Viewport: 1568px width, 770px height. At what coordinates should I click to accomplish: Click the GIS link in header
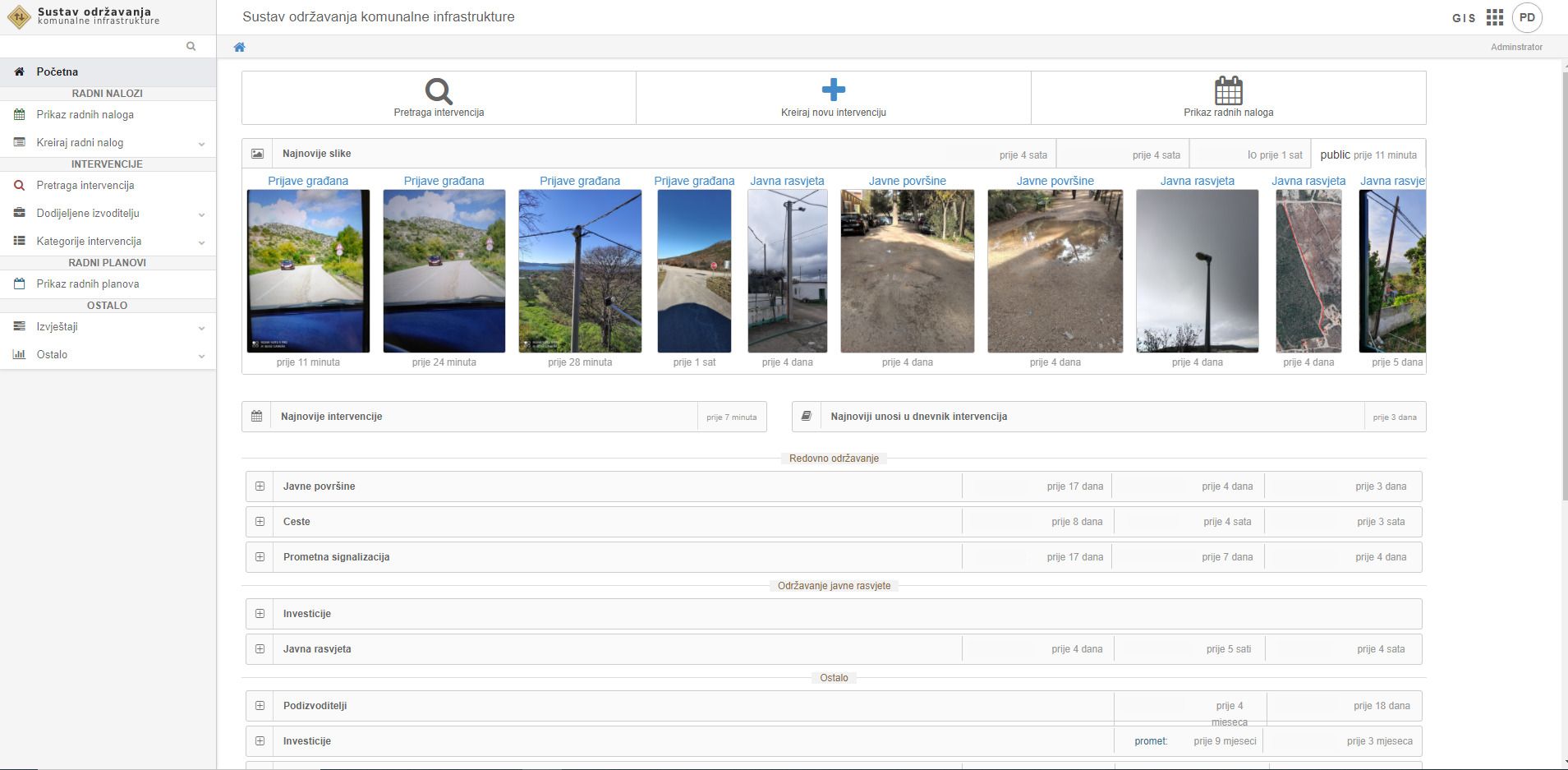point(1464,18)
